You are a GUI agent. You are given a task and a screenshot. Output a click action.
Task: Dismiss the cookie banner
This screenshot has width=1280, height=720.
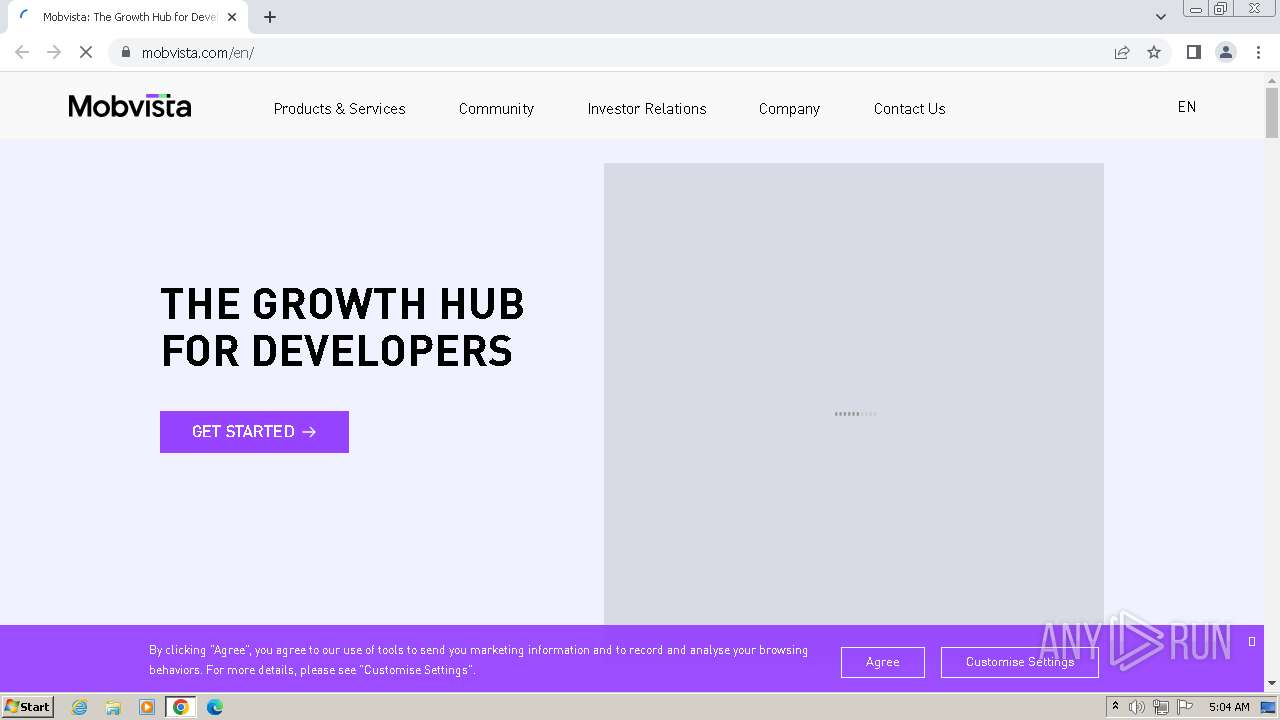click(1252, 642)
